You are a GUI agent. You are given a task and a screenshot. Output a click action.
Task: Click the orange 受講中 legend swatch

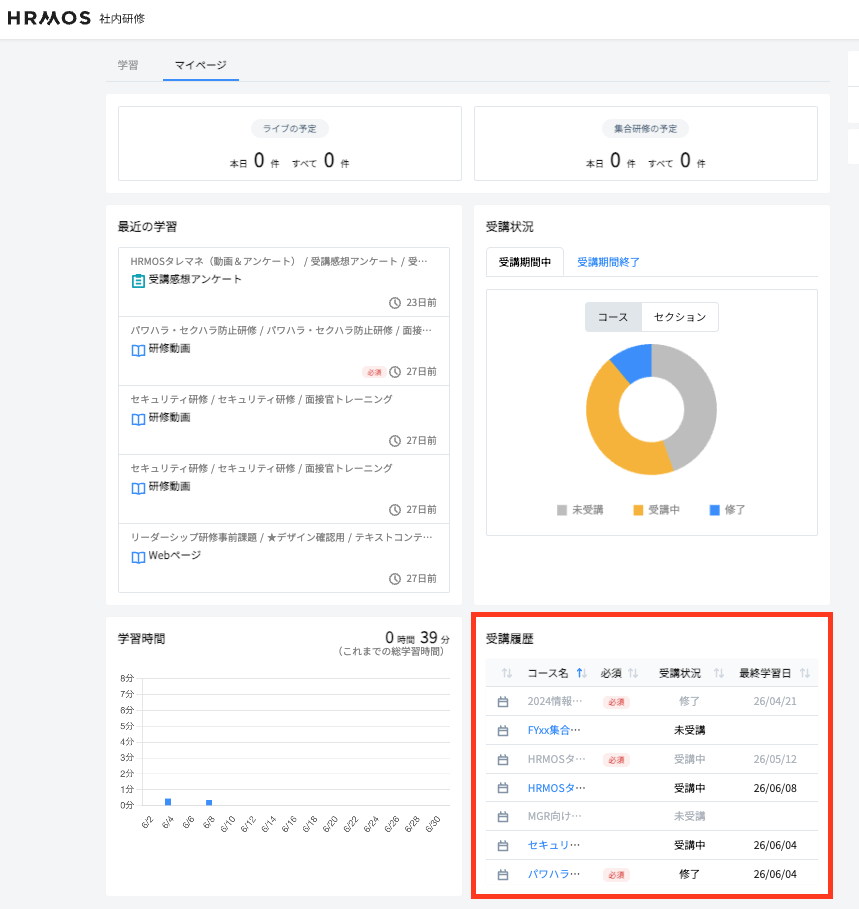coord(638,510)
